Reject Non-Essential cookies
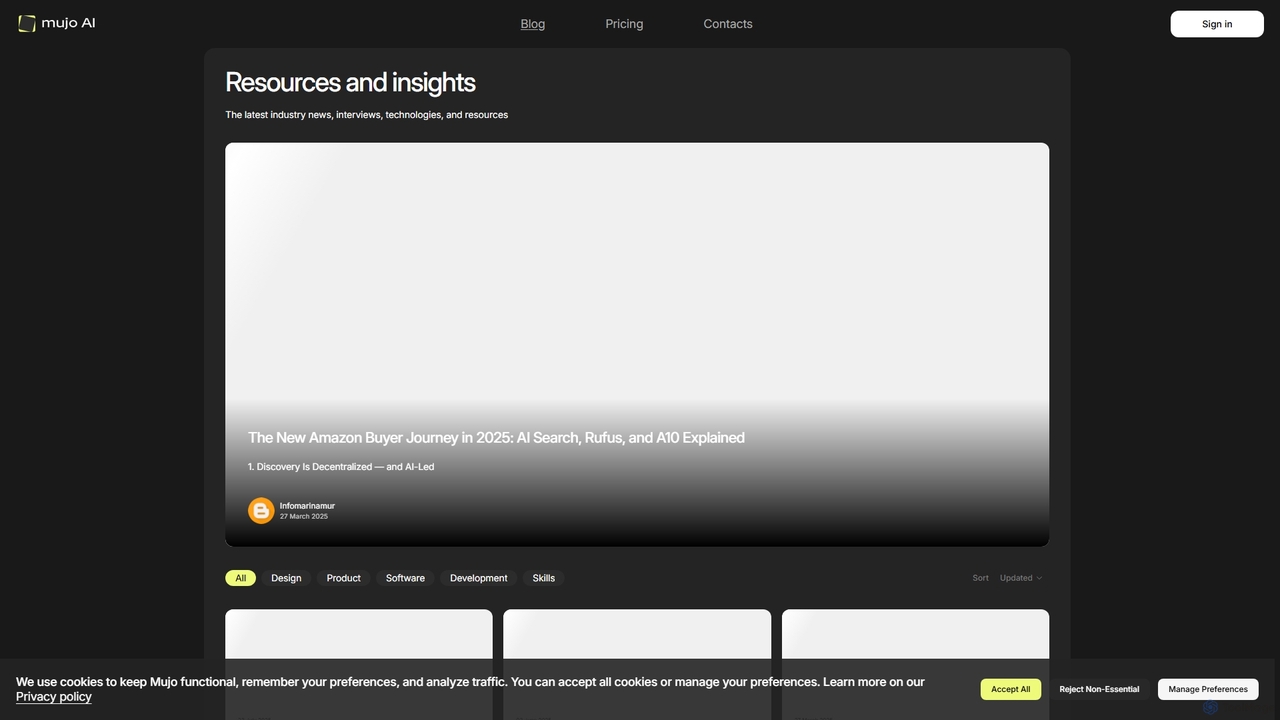Viewport: 1280px width, 720px height. coord(1099,689)
